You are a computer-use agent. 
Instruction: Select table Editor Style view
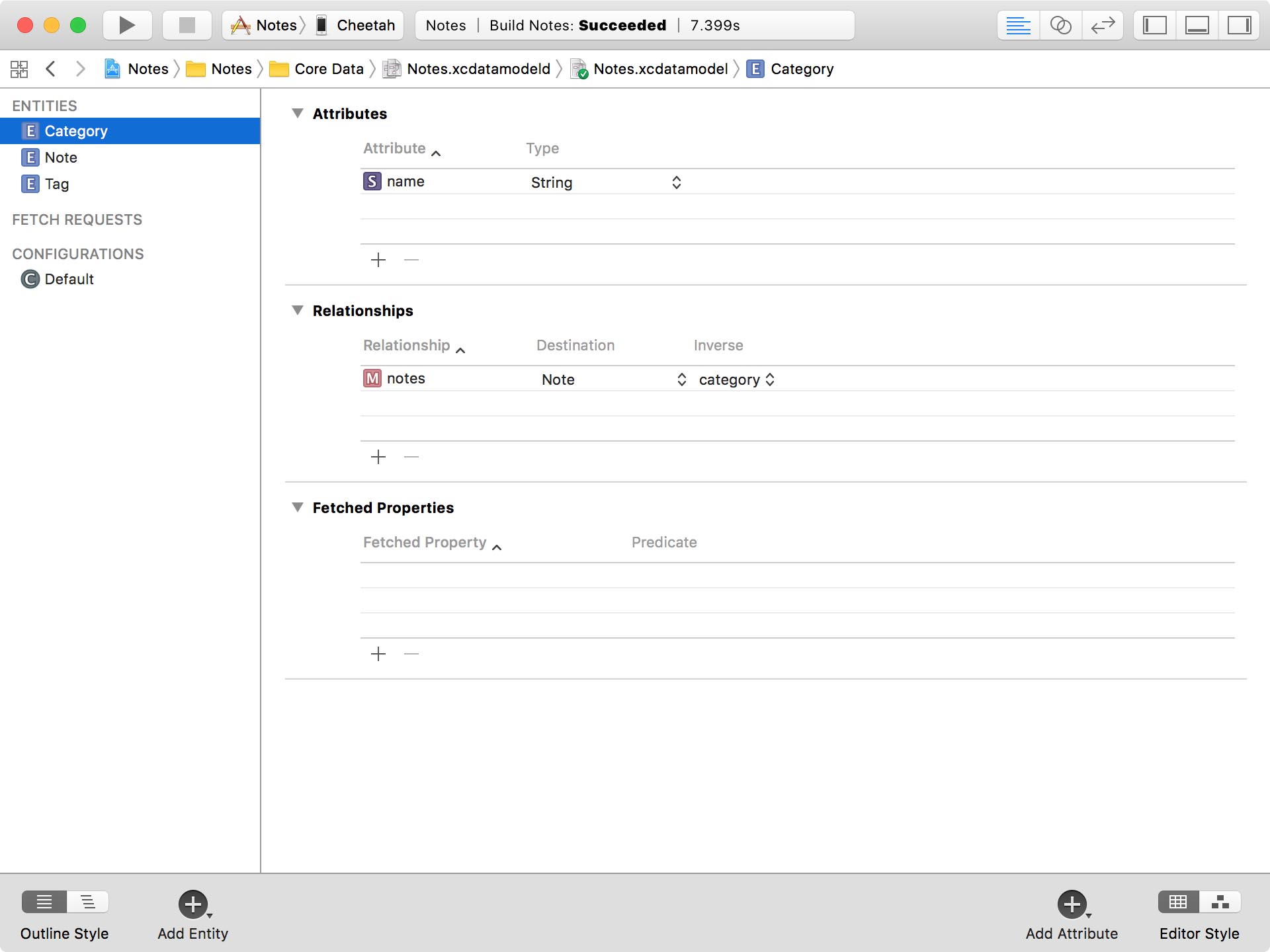click(x=1178, y=901)
